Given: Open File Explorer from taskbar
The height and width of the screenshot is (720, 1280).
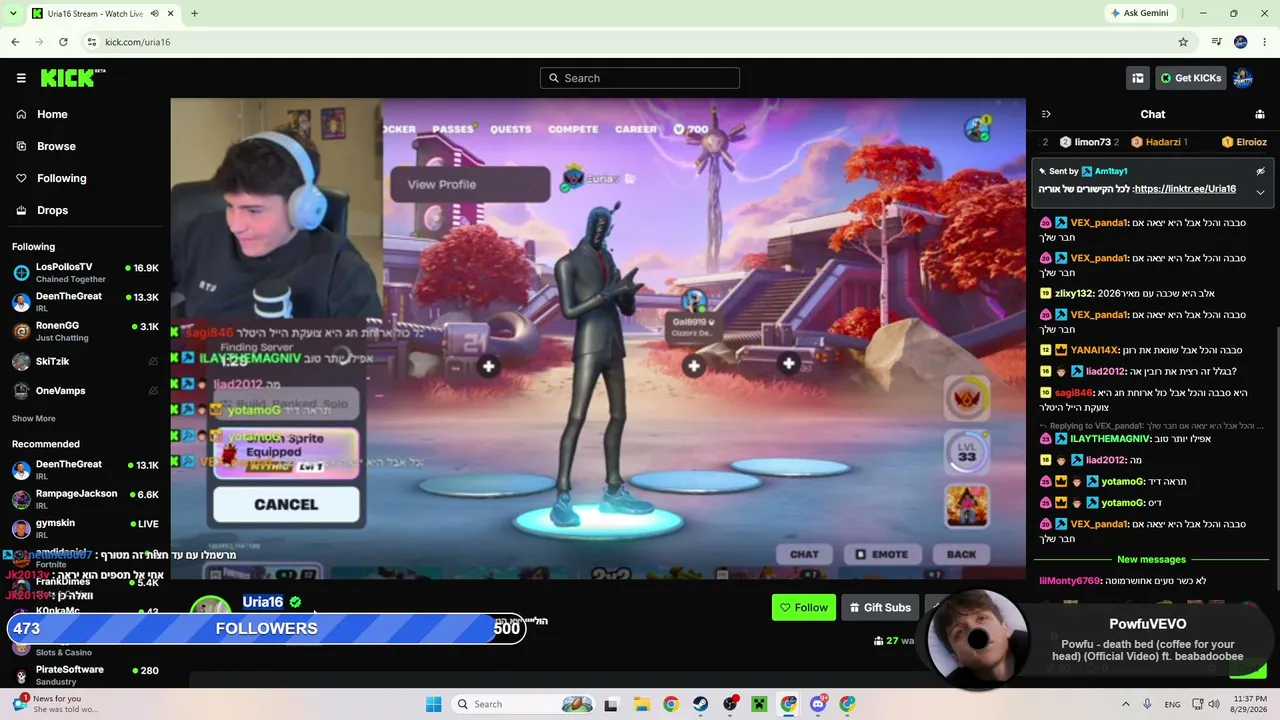Looking at the screenshot, I should 641,704.
